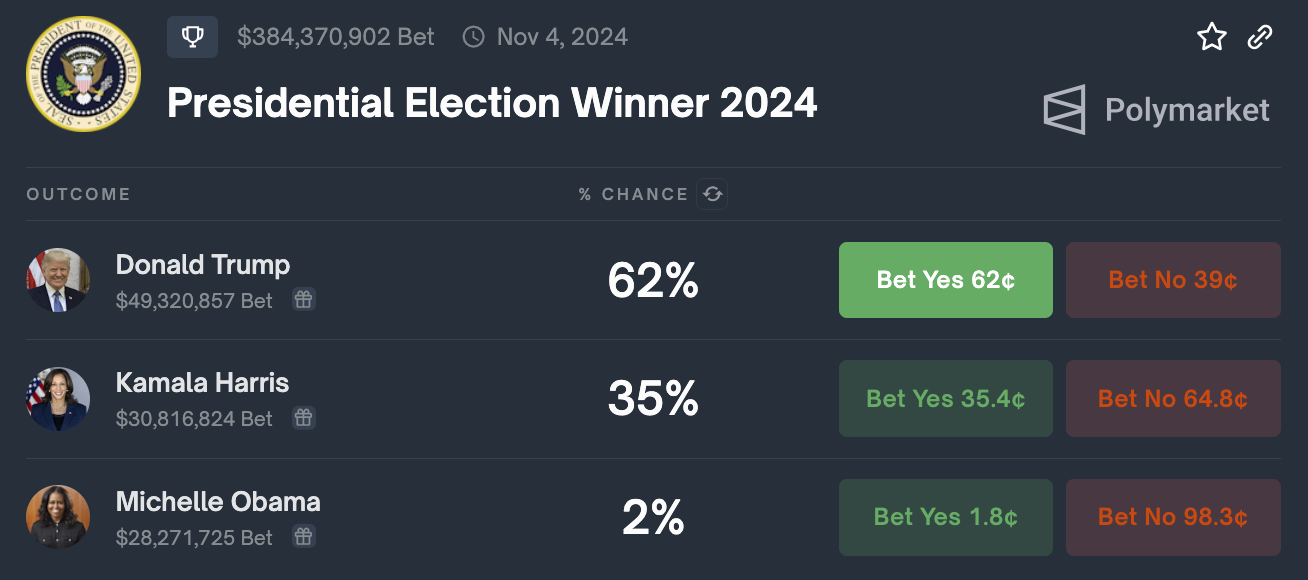Screen dimensions: 1308x580
Task: Open Michelle Obama's avatar photo
Action: (x=58, y=517)
